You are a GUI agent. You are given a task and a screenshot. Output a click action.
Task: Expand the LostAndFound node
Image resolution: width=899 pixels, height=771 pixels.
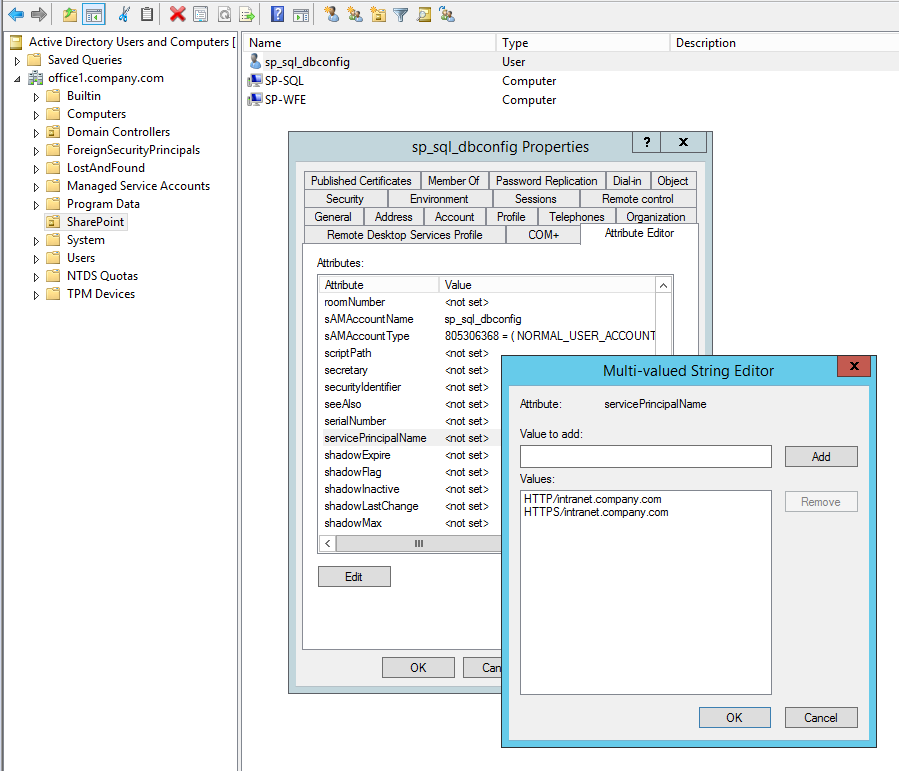click(x=36, y=169)
